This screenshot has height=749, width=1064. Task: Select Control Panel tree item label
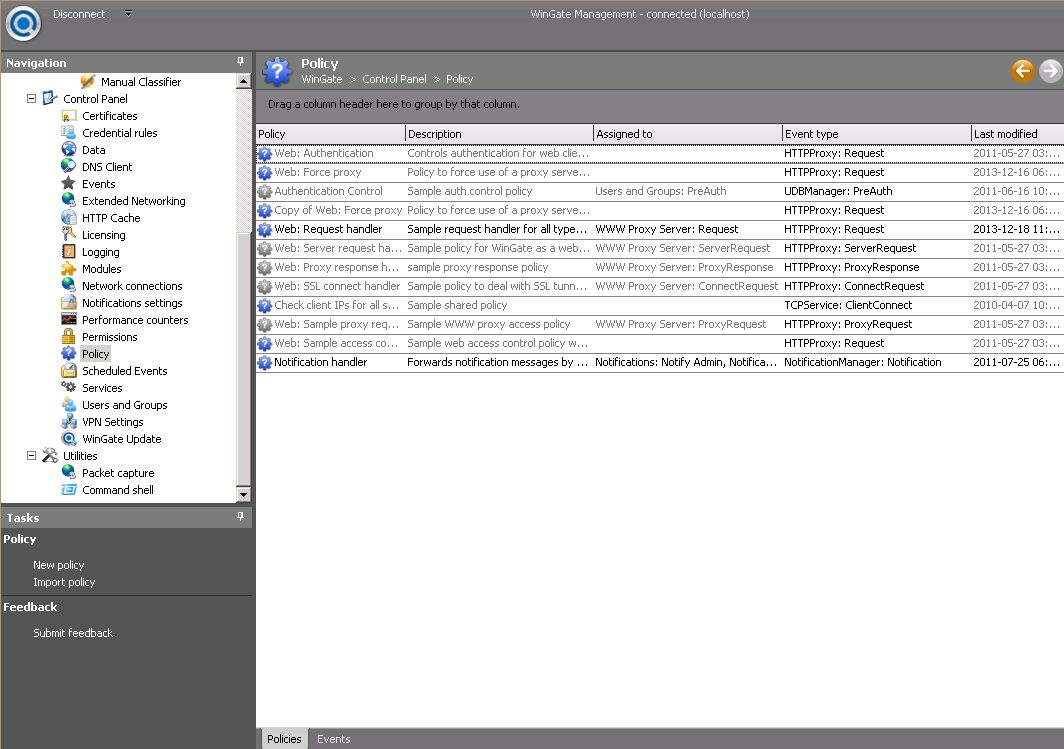(95, 98)
